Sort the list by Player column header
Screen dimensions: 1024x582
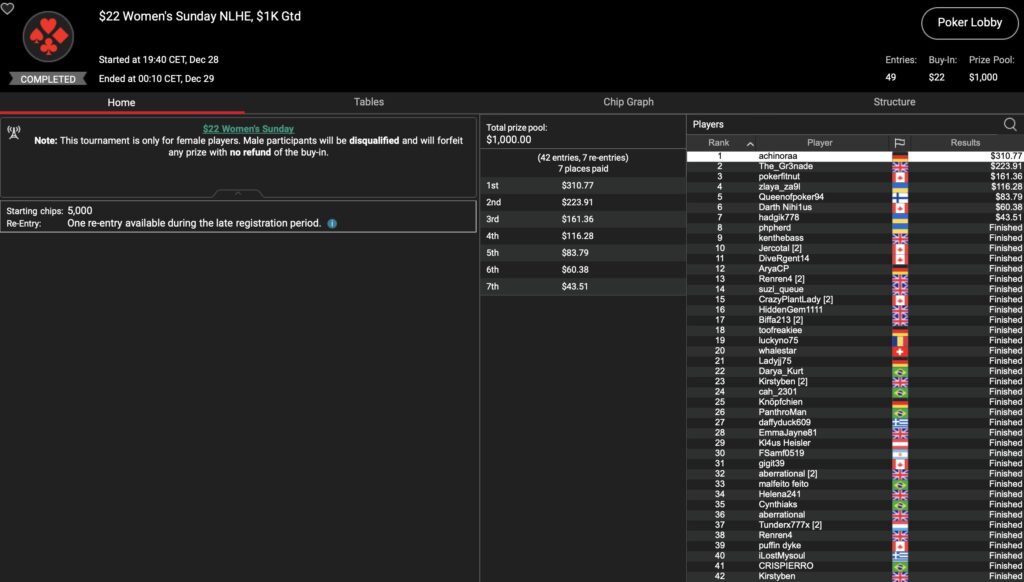pyautogui.click(x=819, y=143)
